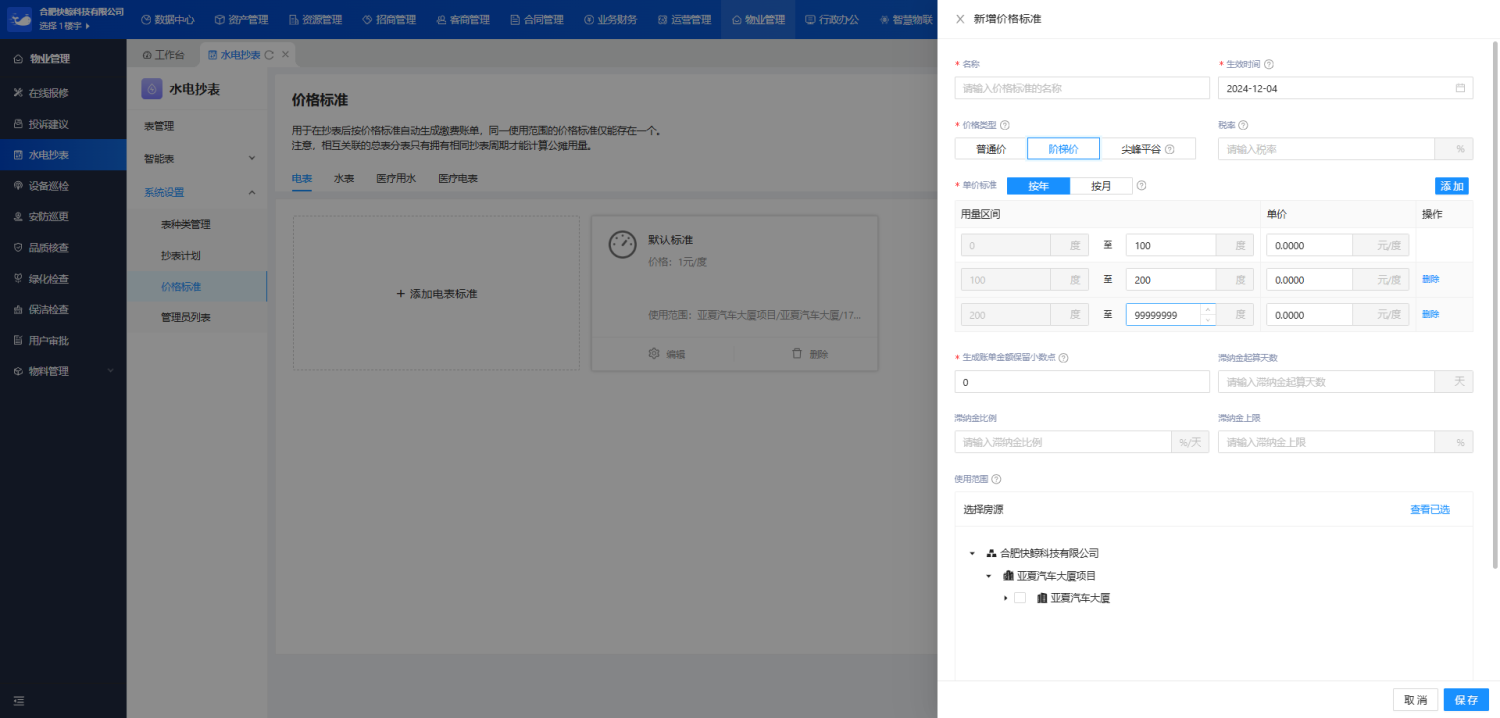Viewport: 1500px width, 718px height.
Task: Select 阶梯价 price type
Action: [1063, 149]
